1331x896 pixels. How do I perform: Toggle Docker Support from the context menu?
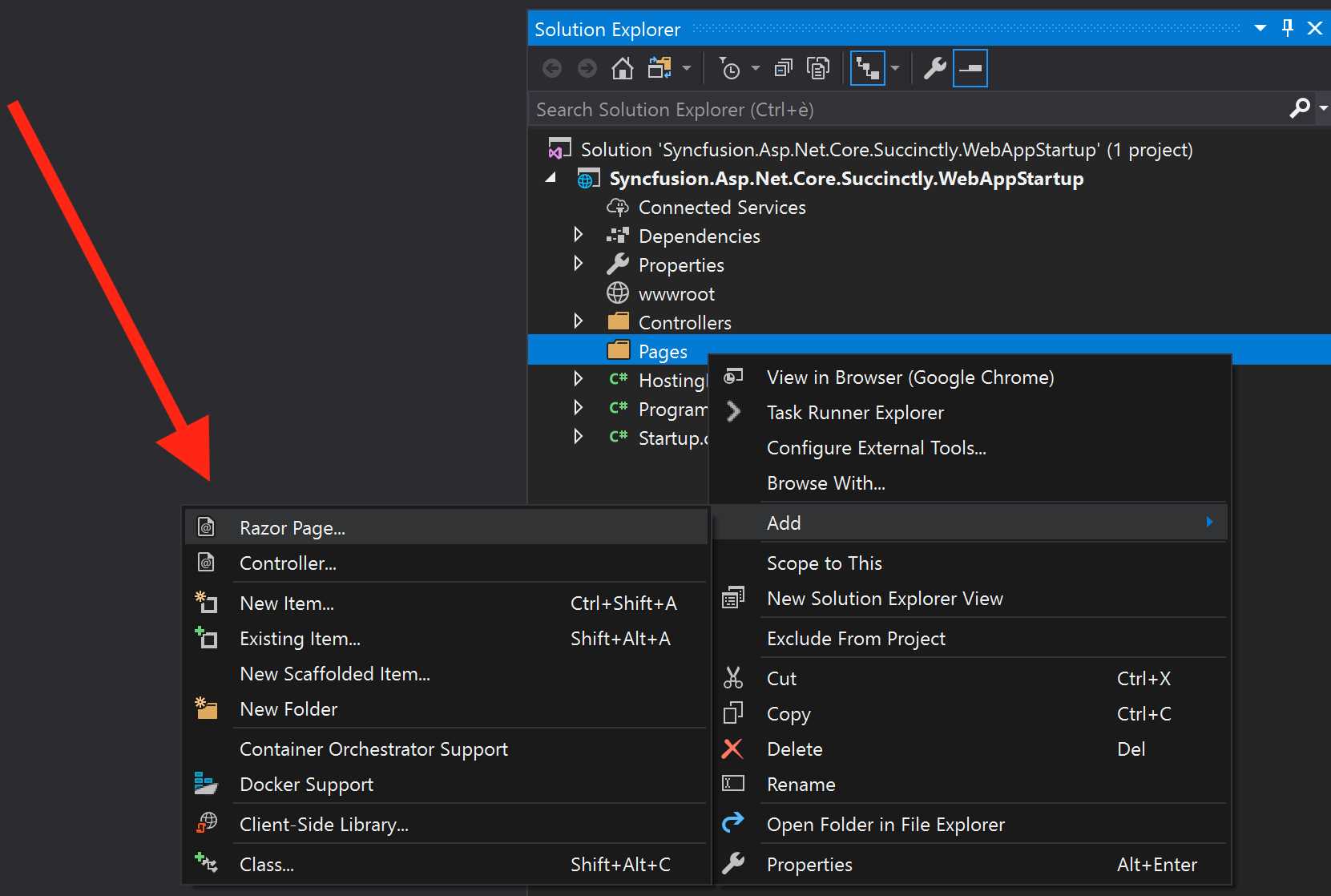(x=306, y=784)
